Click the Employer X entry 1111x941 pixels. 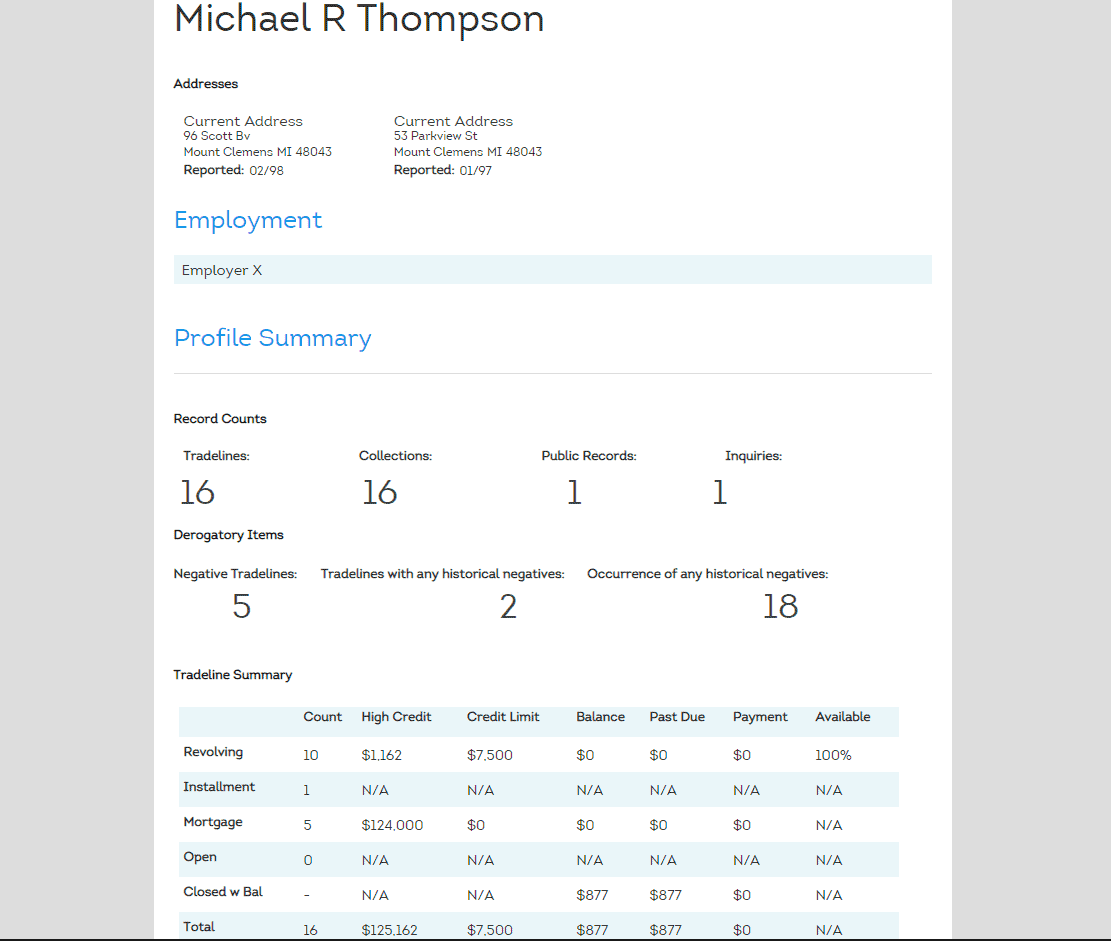point(221,269)
